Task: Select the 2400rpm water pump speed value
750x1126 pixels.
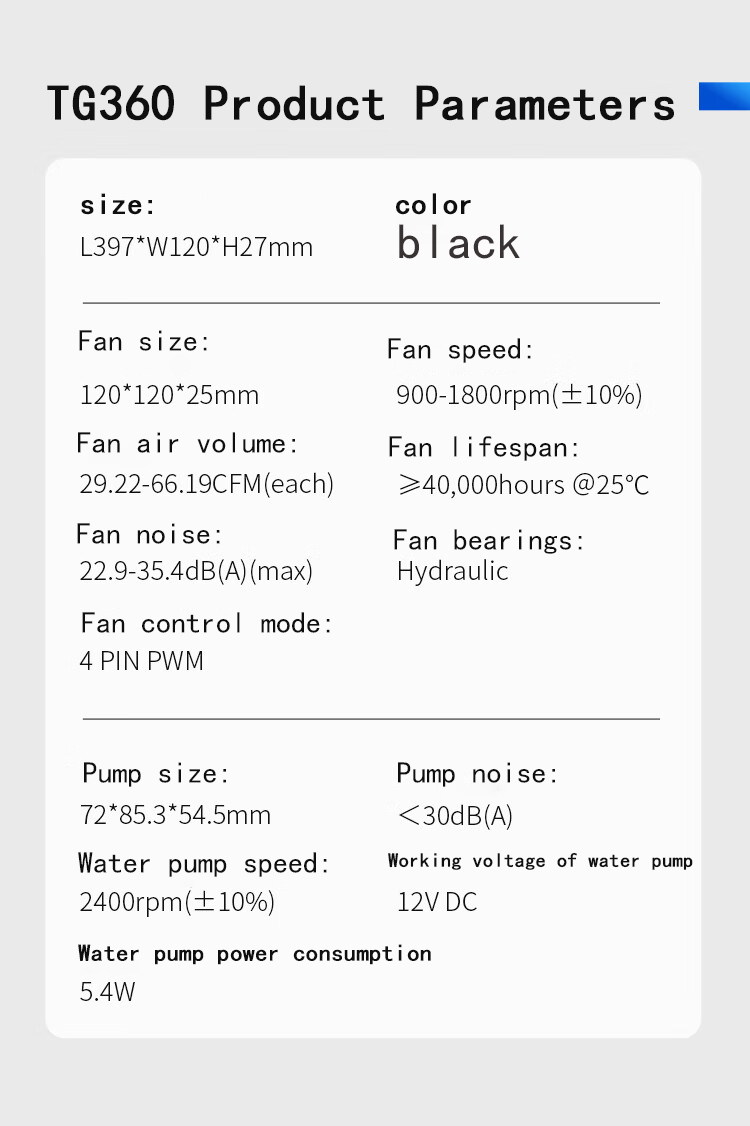Action: pyautogui.click(x=176, y=902)
